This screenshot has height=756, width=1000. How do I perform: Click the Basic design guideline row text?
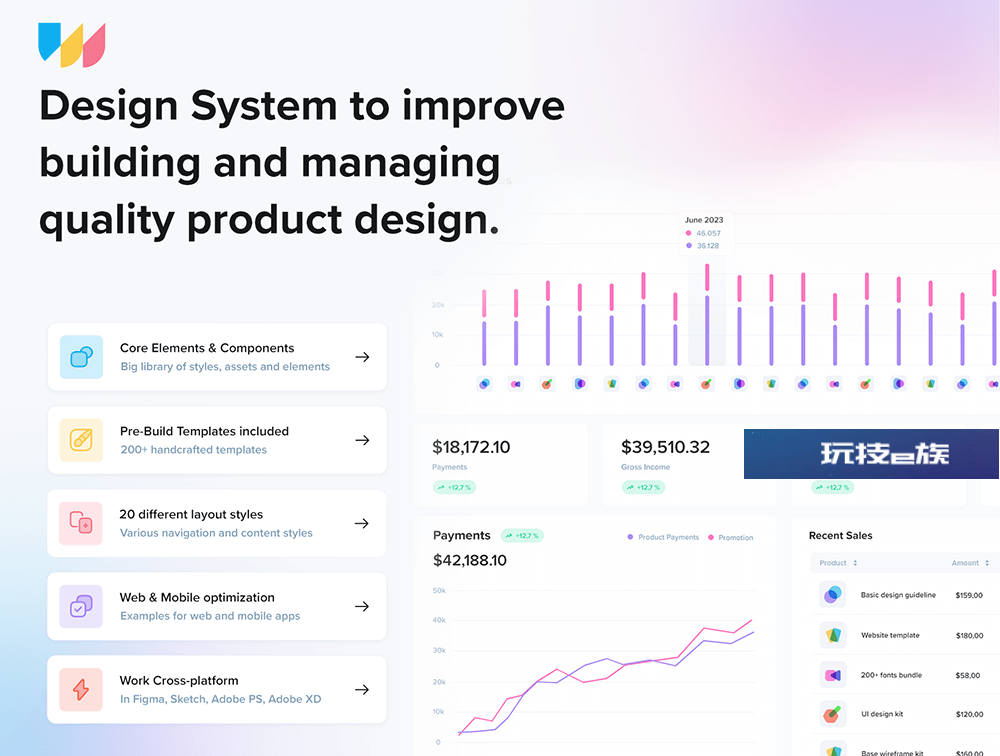898,595
